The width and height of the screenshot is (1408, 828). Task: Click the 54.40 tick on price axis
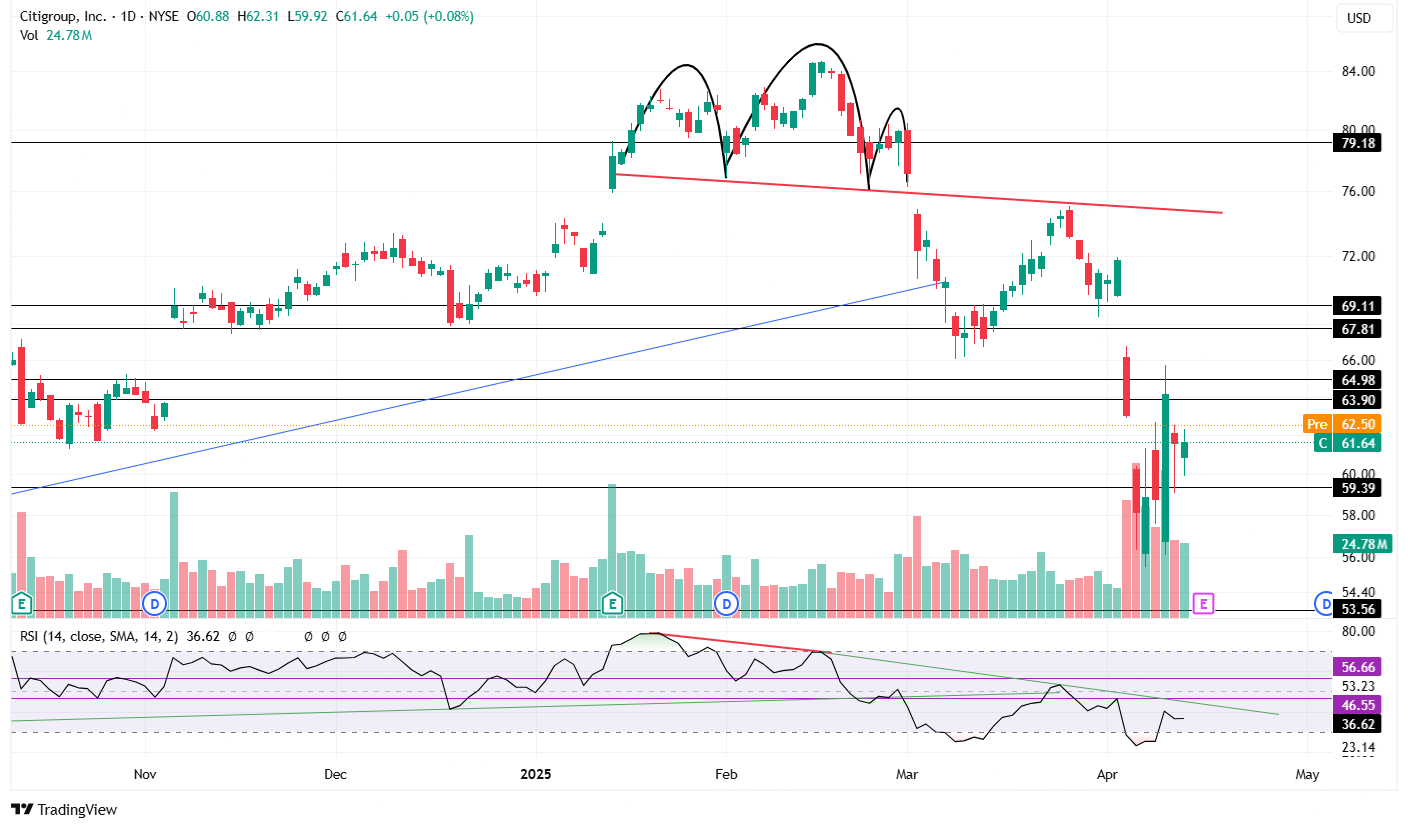pos(1359,592)
